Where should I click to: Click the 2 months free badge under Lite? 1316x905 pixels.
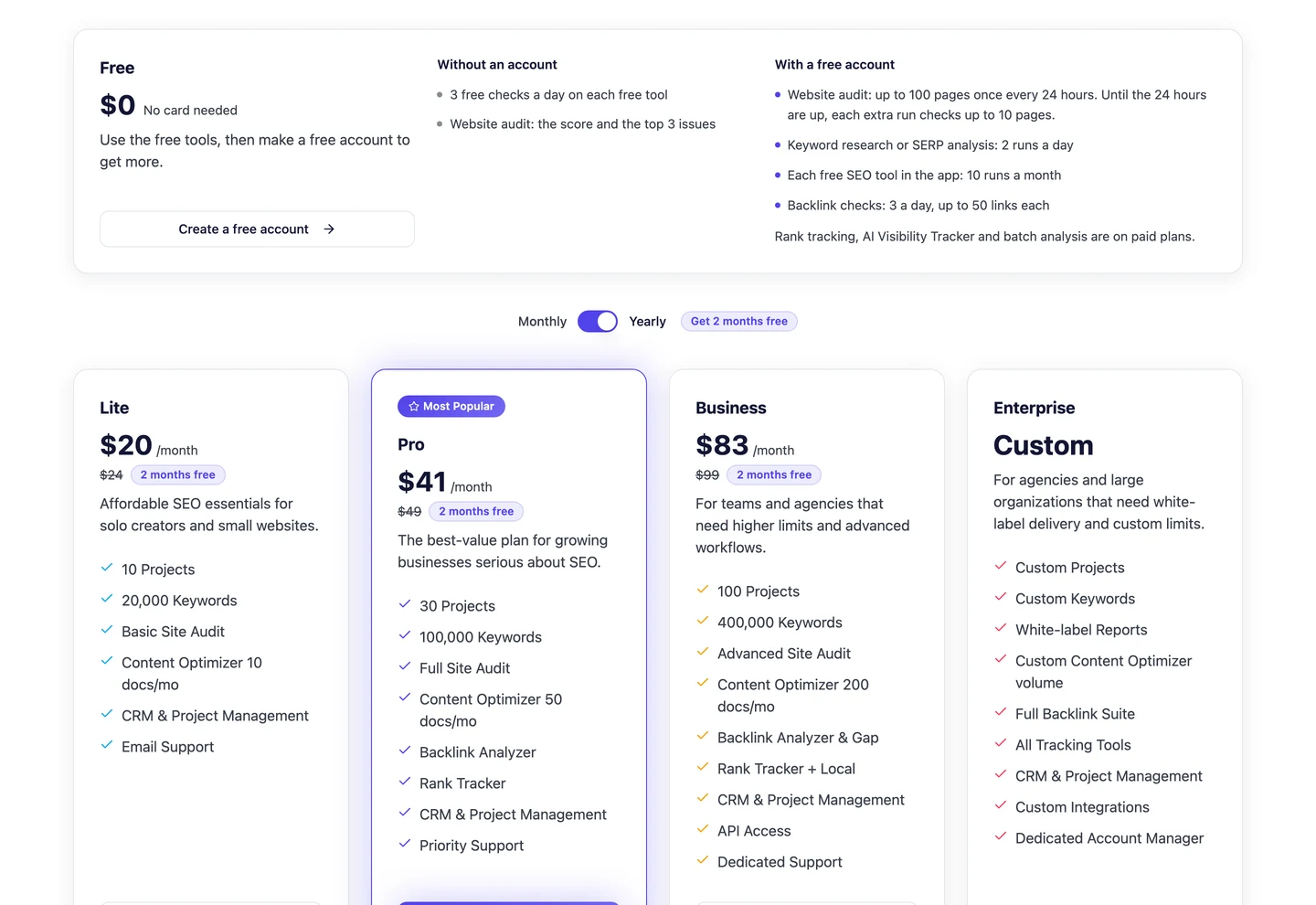click(x=178, y=475)
